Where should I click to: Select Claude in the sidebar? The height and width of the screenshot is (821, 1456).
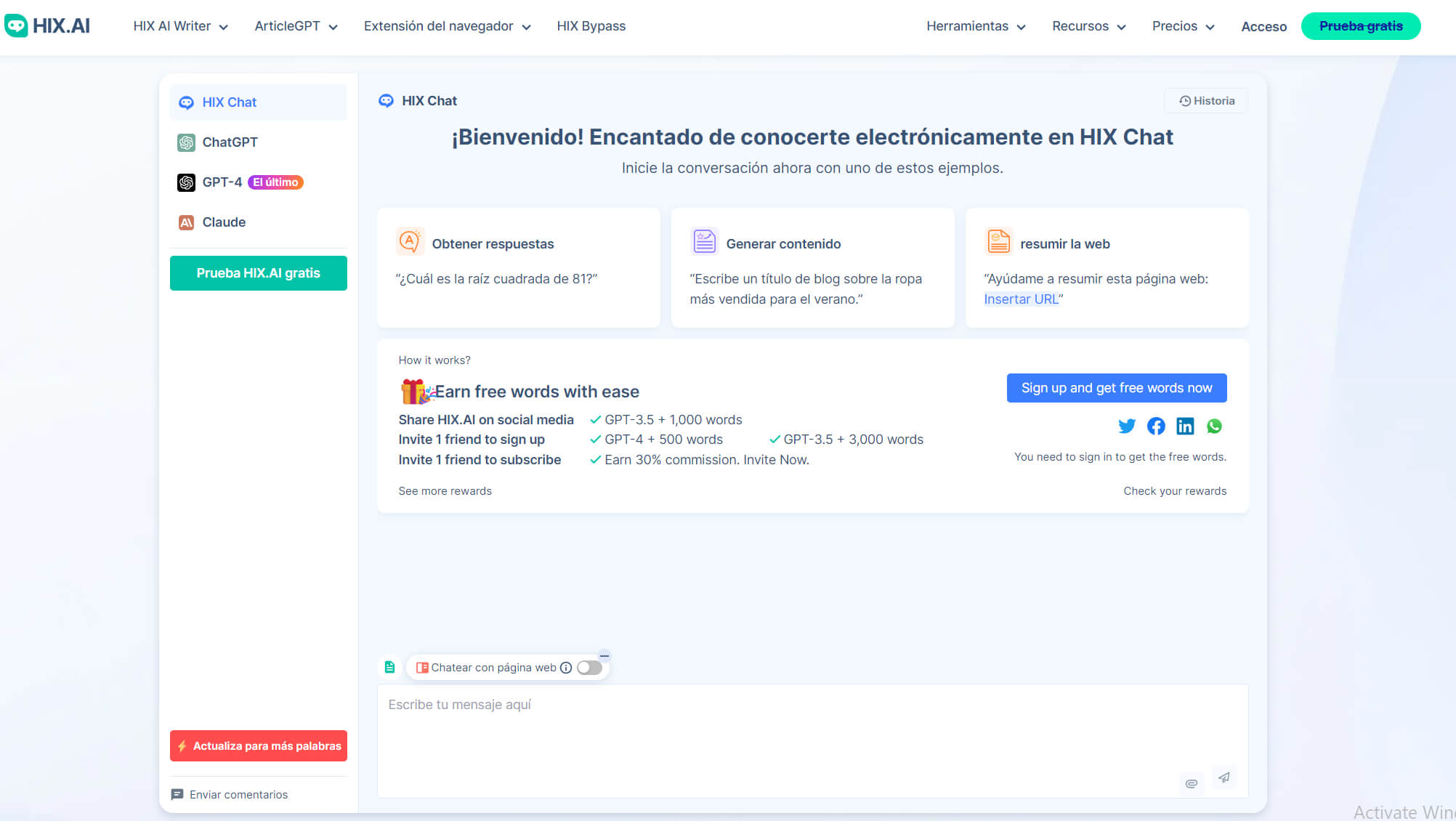coord(258,222)
